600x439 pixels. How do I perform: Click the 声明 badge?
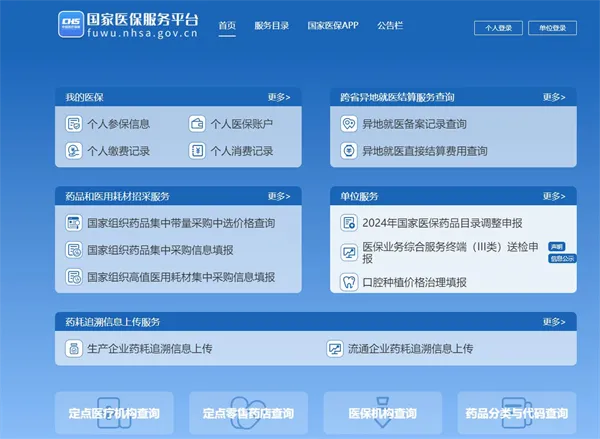[x=557, y=246]
